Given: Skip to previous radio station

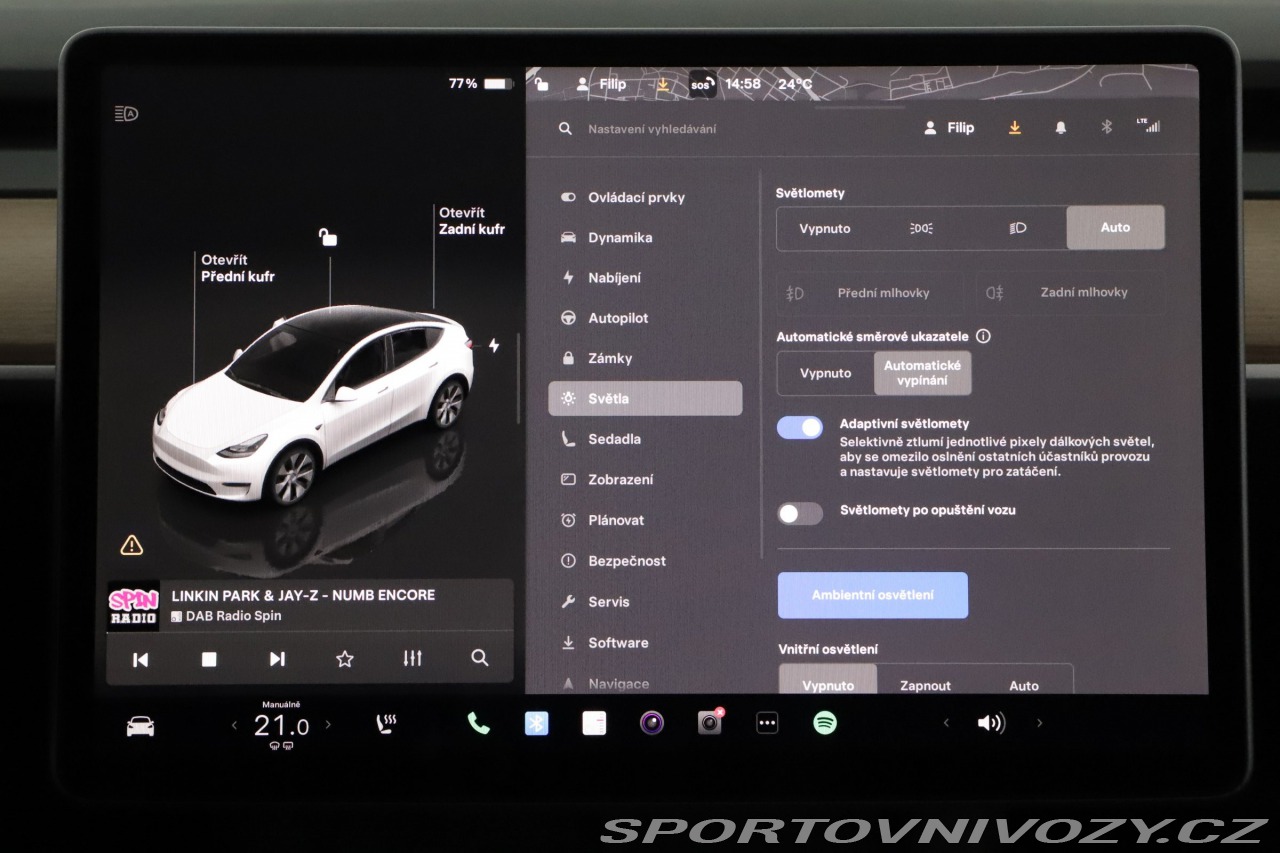Looking at the screenshot, I should tap(141, 659).
